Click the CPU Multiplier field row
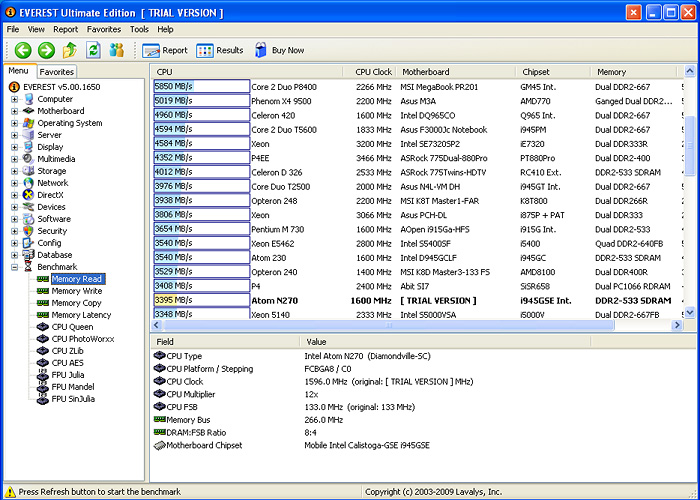Viewport: 700px width, 500px height. tap(423, 394)
